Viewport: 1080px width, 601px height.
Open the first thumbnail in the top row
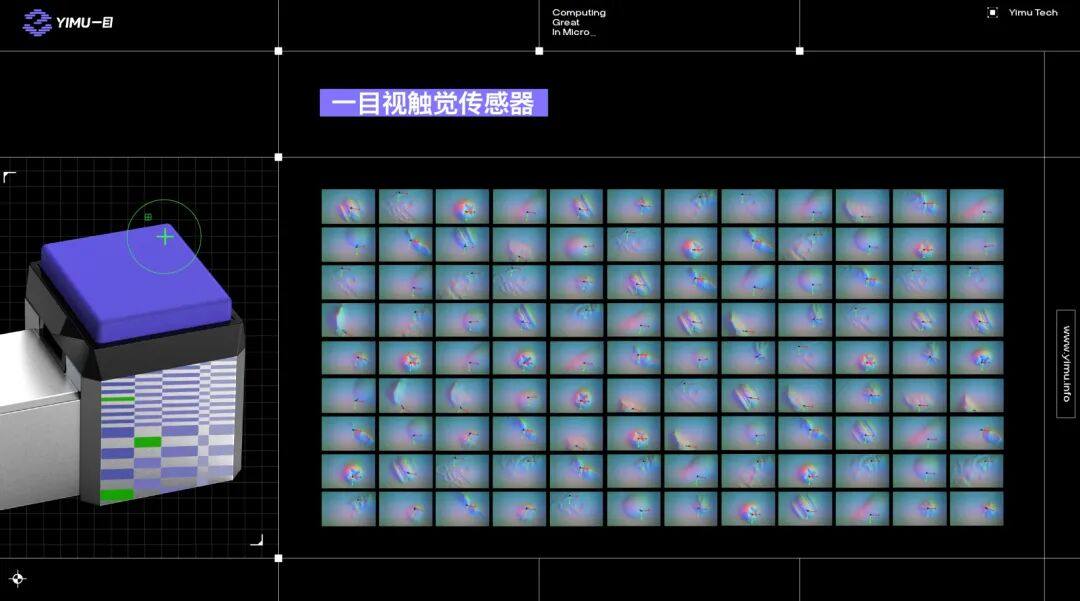(348, 206)
